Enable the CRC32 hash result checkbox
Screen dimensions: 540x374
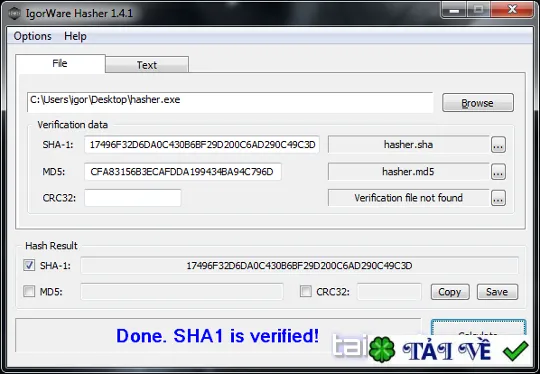coord(305,291)
